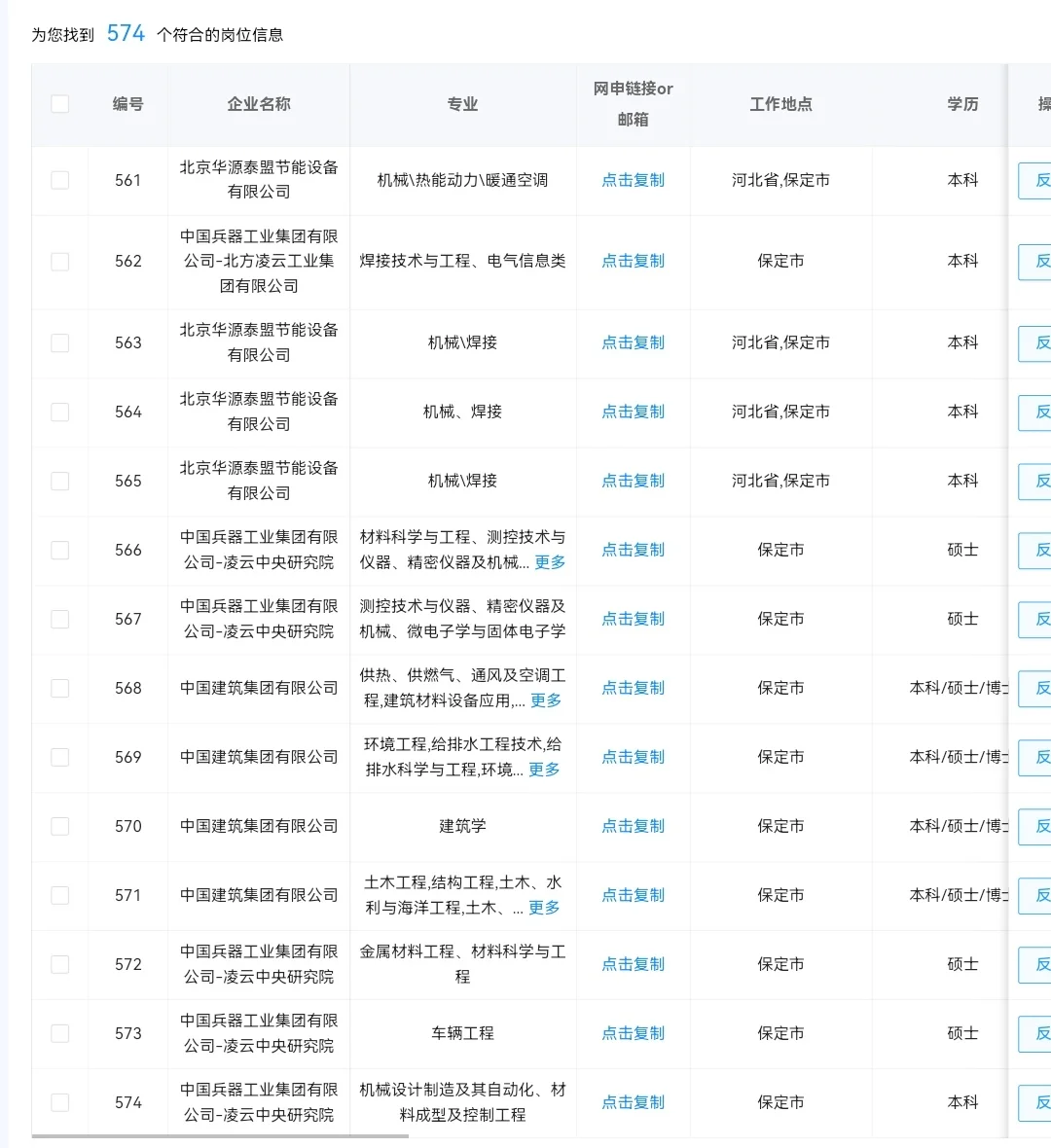Check the box for row 562
1051x1148 pixels.
coord(60,262)
